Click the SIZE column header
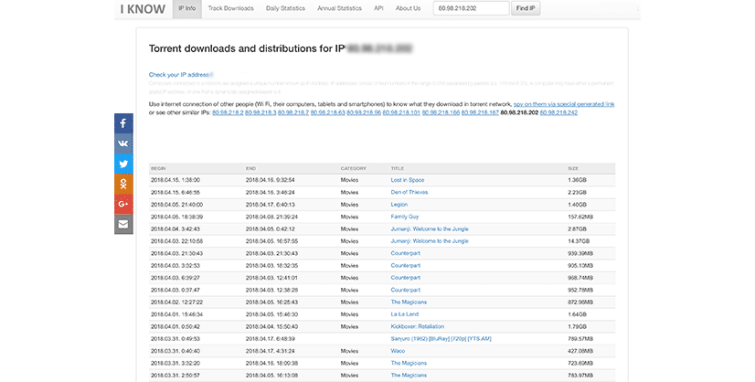The width and height of the screenshot is (755, 382). [x=573, y=169]
